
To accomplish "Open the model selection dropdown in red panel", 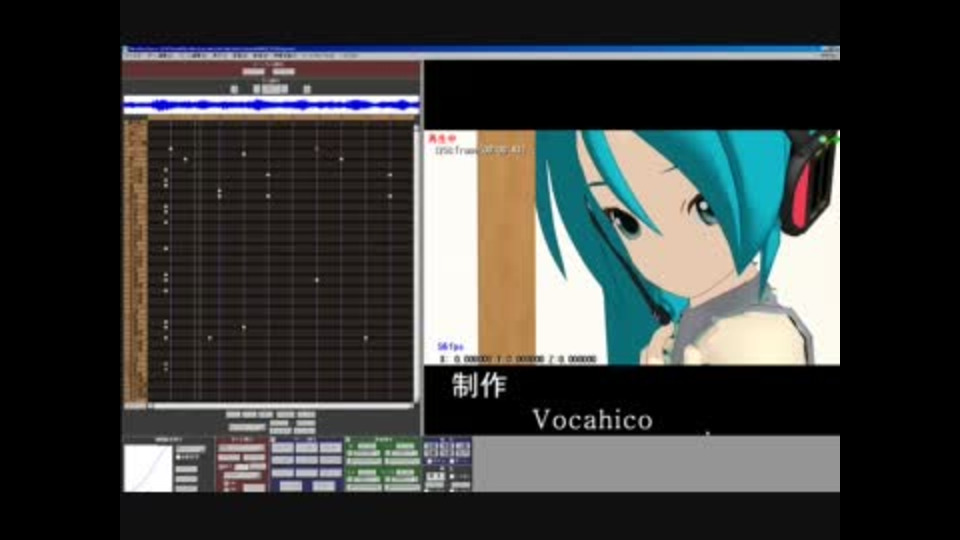I will click(242, 448).
